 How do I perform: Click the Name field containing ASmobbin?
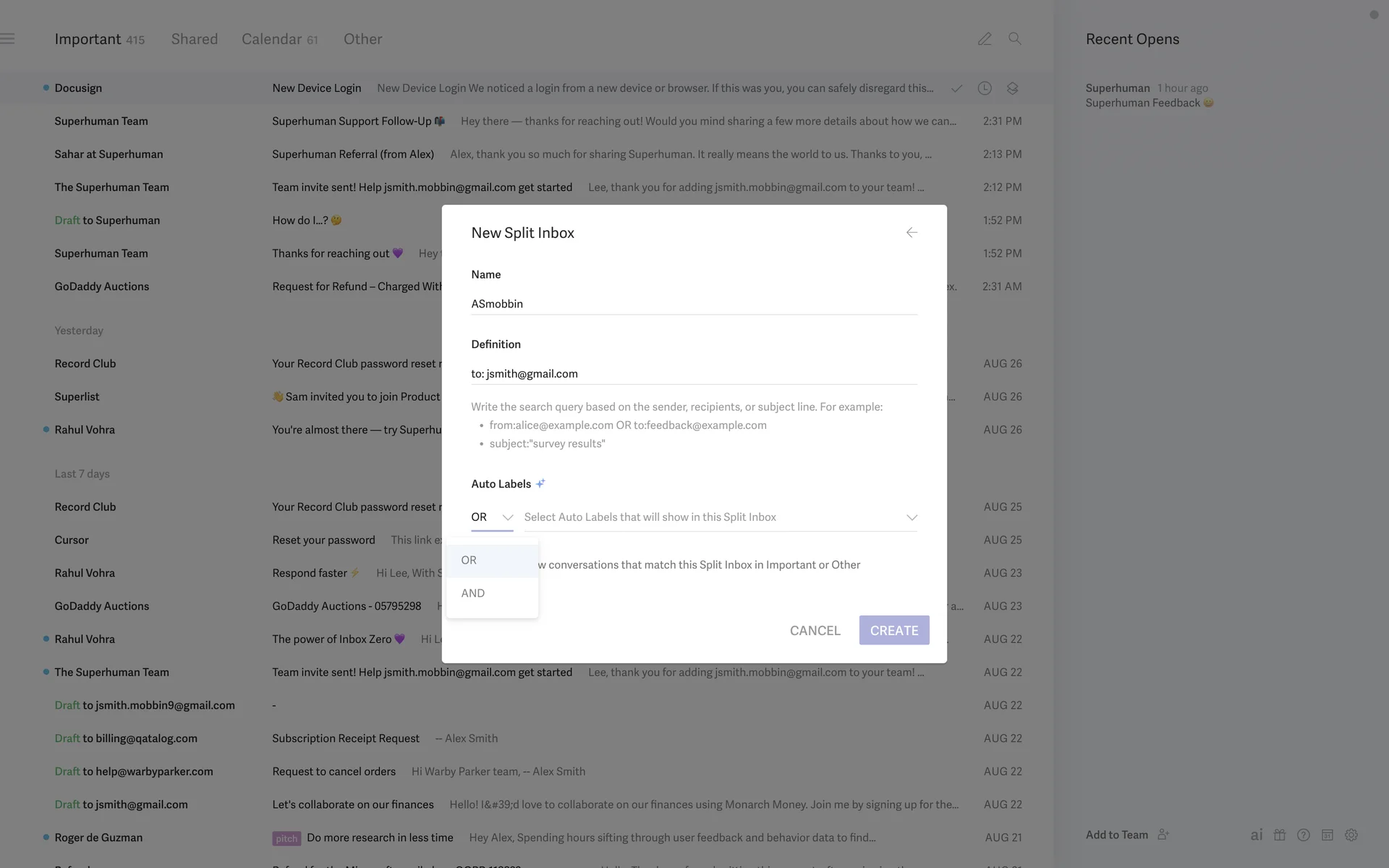(693, 304)
